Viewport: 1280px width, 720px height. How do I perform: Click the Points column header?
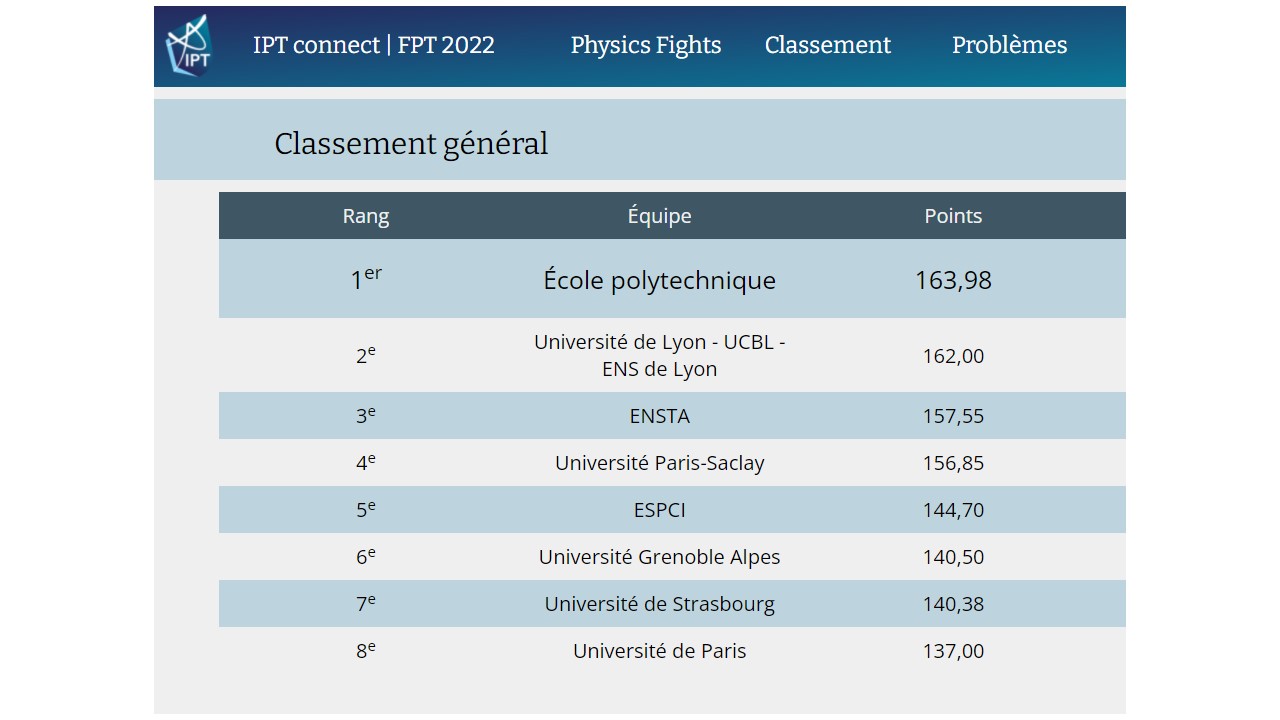pyautogui.click(x=953, y=216)
